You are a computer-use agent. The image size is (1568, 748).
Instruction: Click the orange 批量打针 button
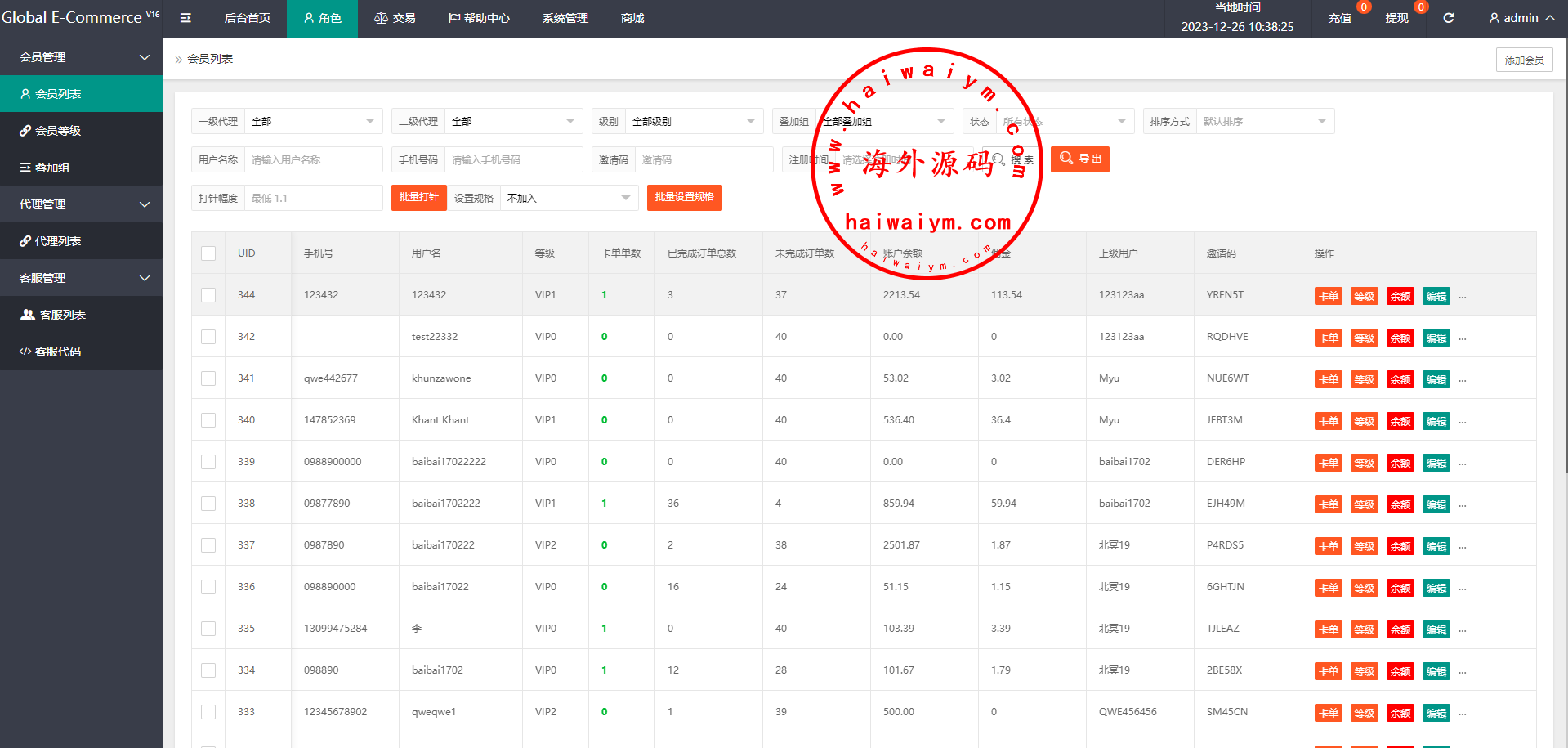418,197
